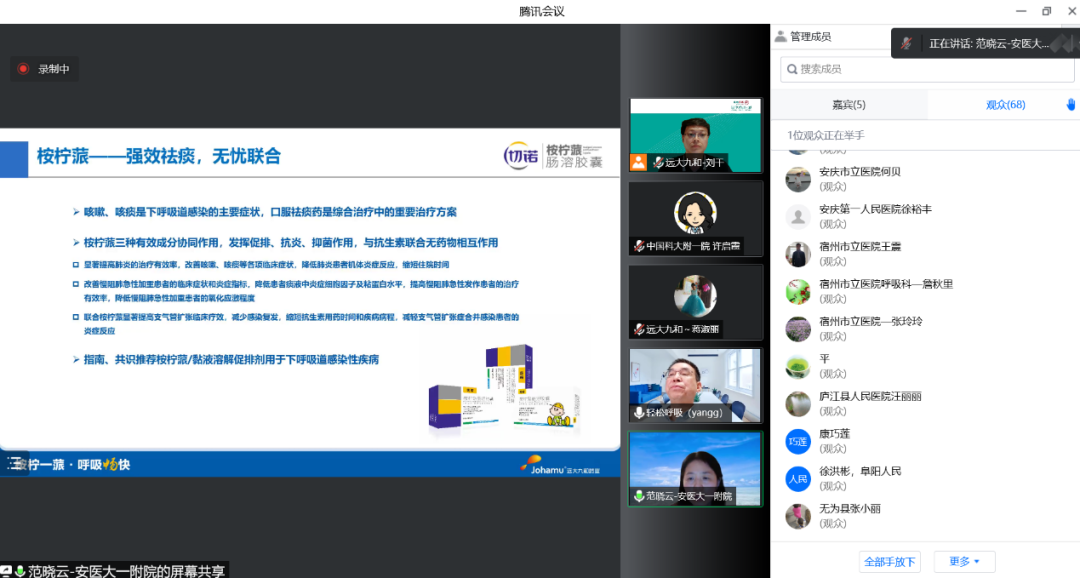Click the 无为县张小丽 avatar
This screenshot has width=1080, height=578.
[797, 515]
